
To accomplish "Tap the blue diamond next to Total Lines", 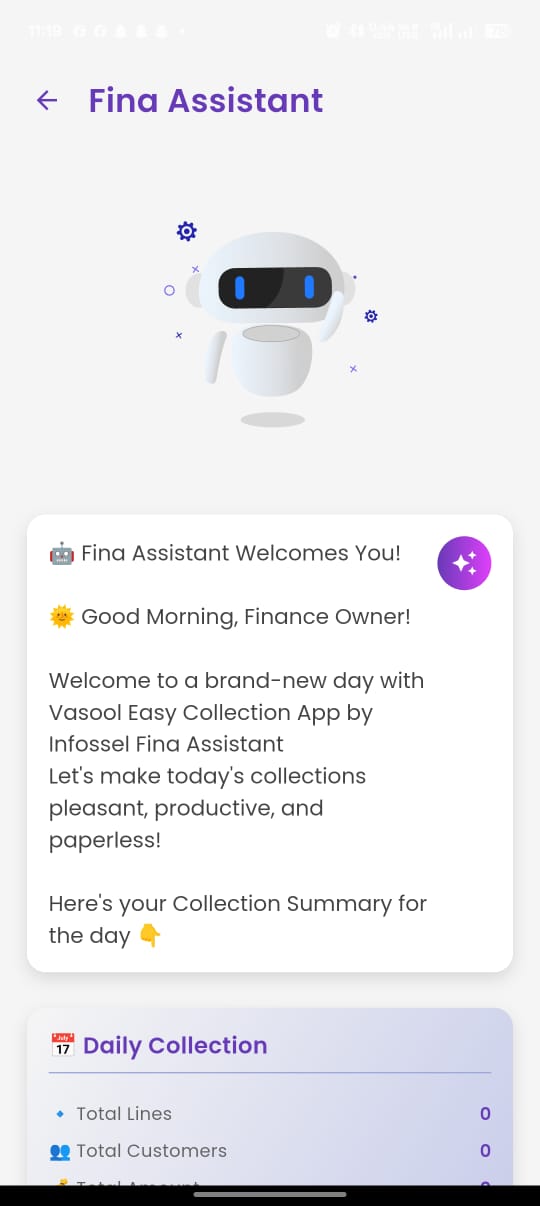I will pyautogui.click(x=58, y=1114).
